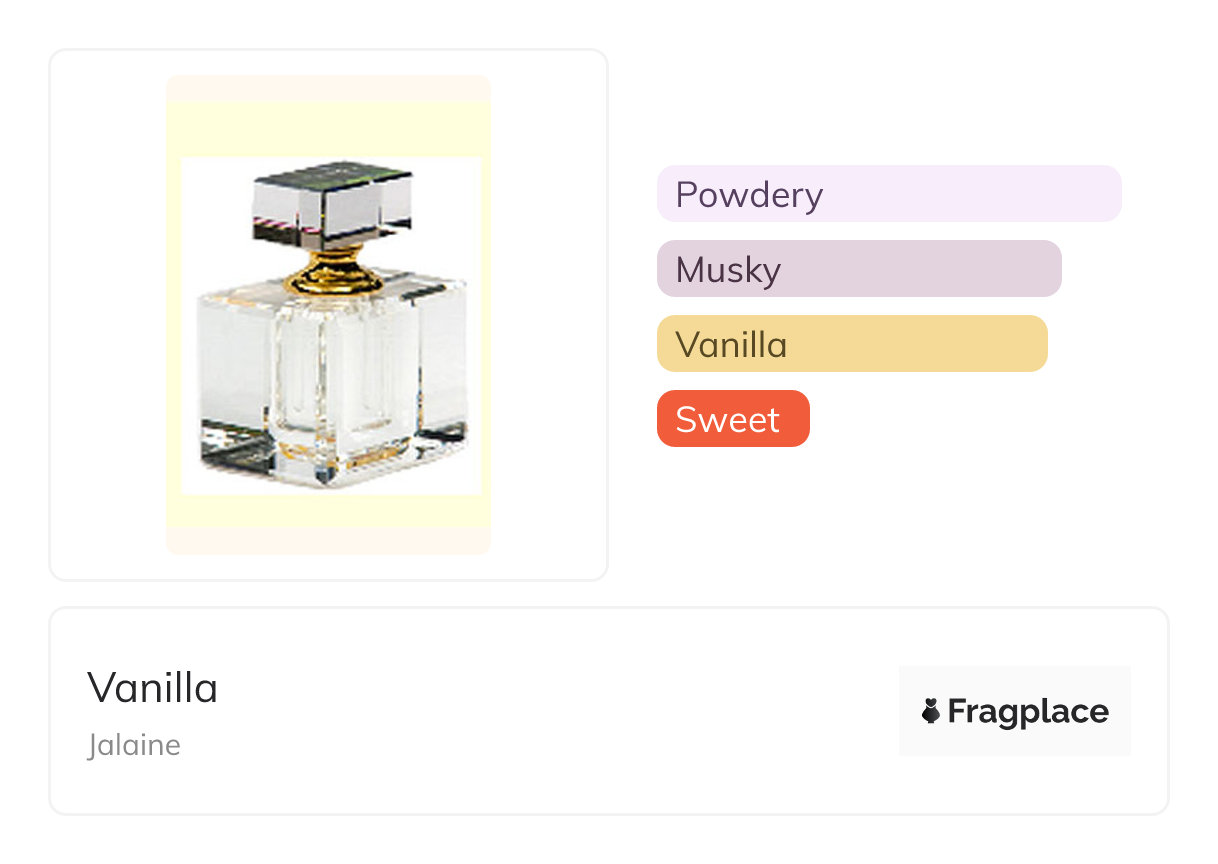The image size is (1218, 864).
Task: Click the word Musky in the mauve bar
Action: tap(728, 269)
